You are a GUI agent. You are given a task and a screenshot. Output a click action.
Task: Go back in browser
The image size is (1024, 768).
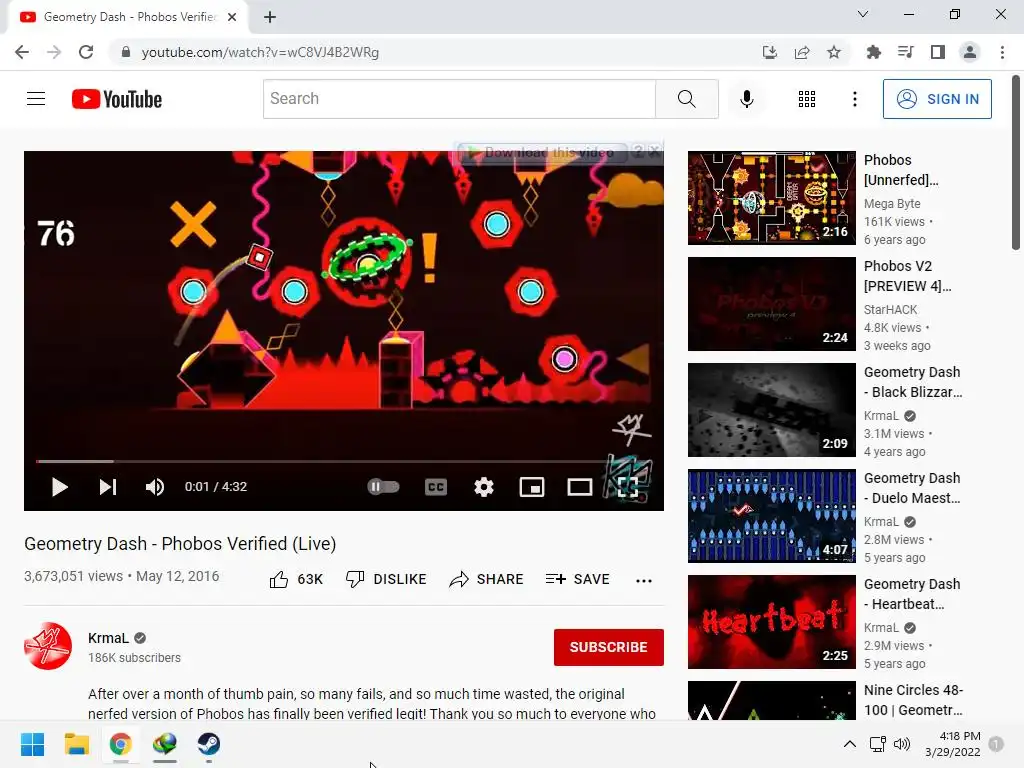click(x=22, y=52)
